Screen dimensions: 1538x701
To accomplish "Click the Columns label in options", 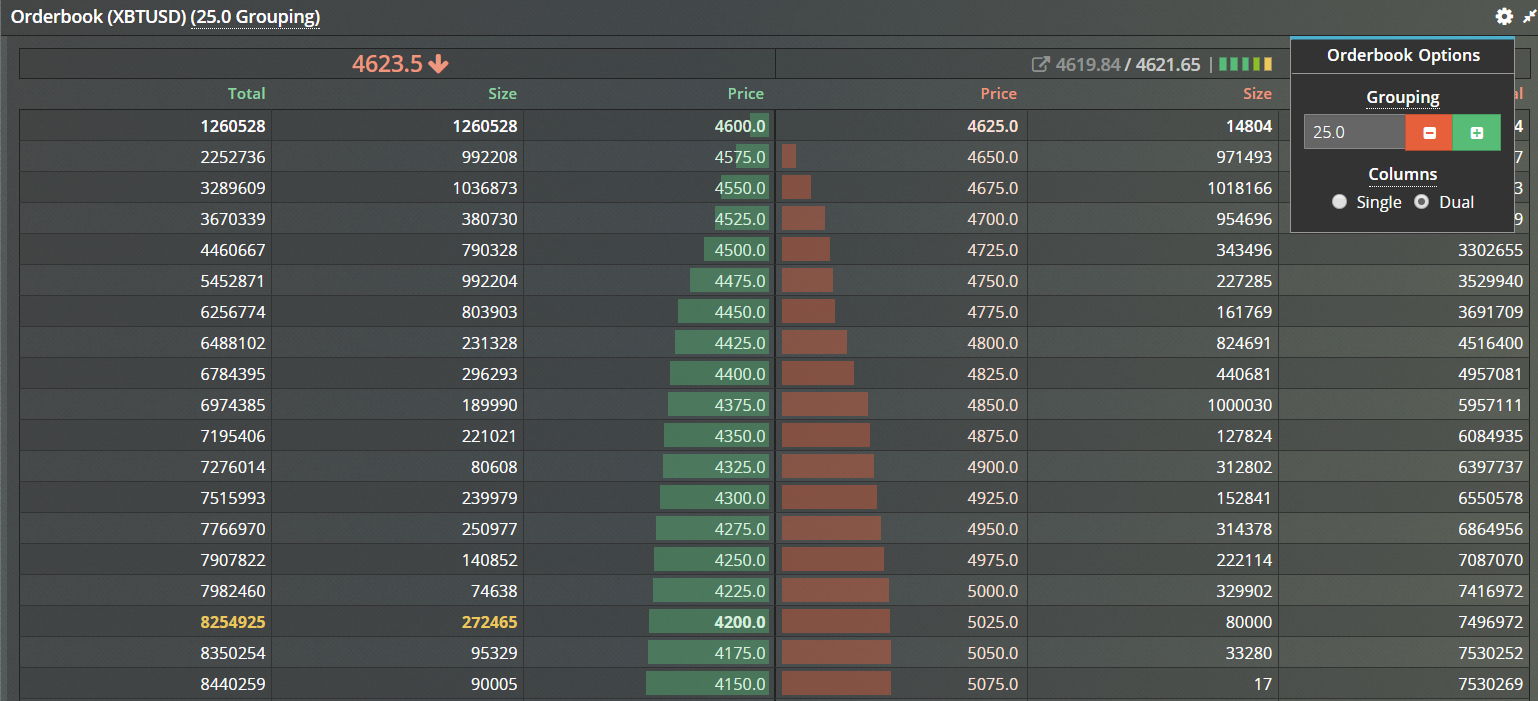I will [x=1402, y=174].
